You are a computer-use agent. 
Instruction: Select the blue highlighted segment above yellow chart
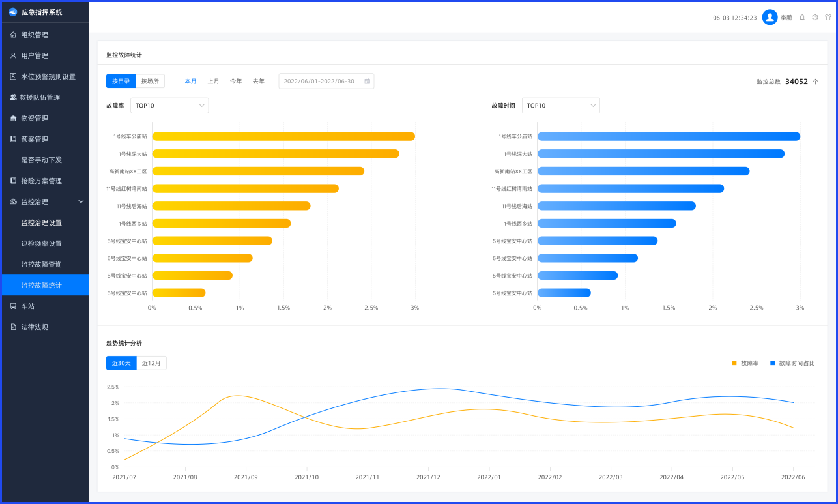point(120,81)
